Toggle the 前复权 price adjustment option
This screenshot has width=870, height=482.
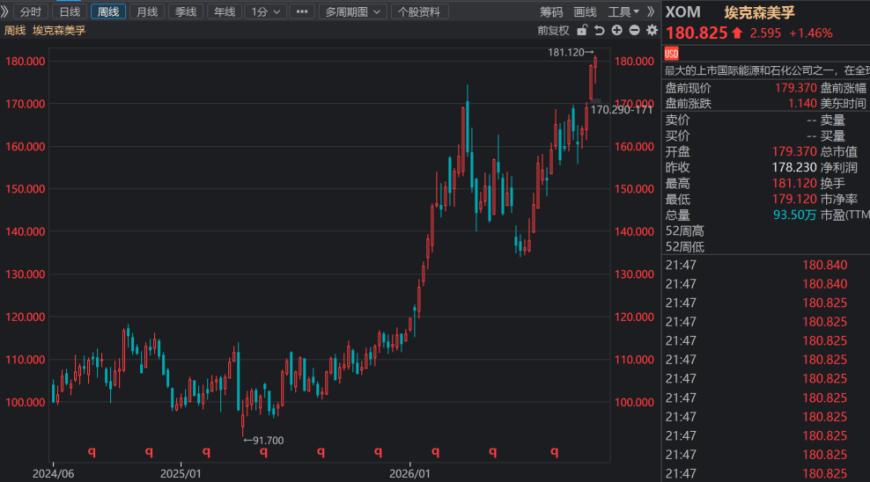tap(553, 31)
